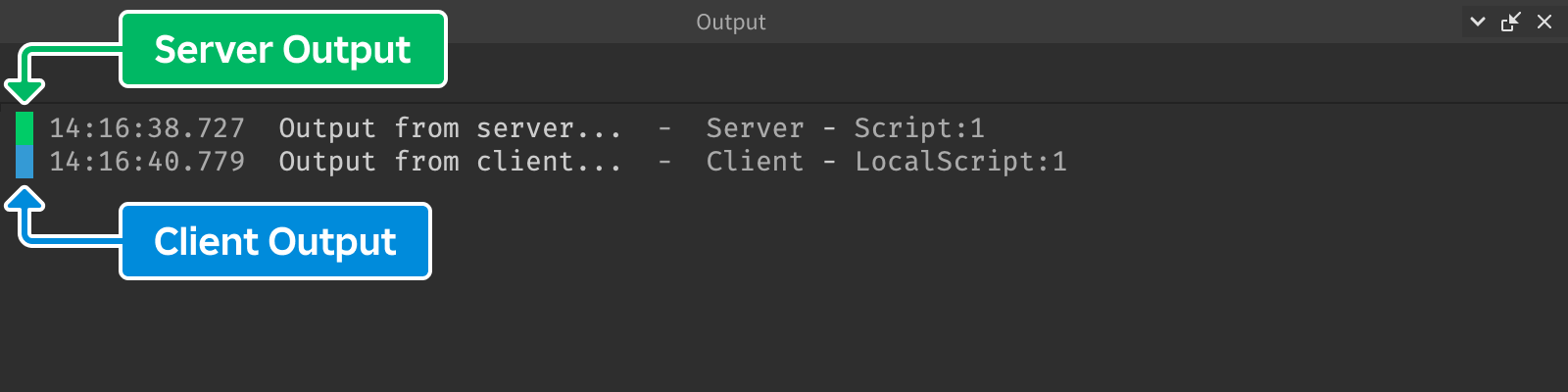Click the Output panel title

(731, 22)
